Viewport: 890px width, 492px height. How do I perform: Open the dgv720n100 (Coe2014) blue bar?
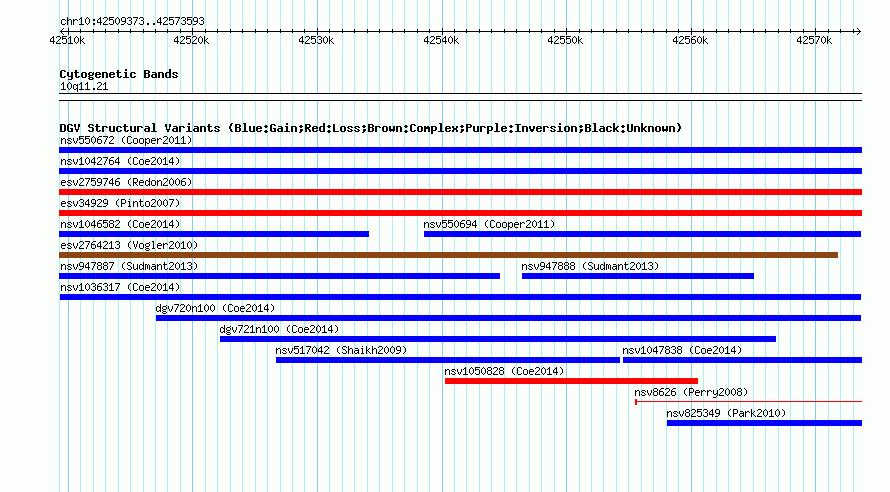(509, 318)
